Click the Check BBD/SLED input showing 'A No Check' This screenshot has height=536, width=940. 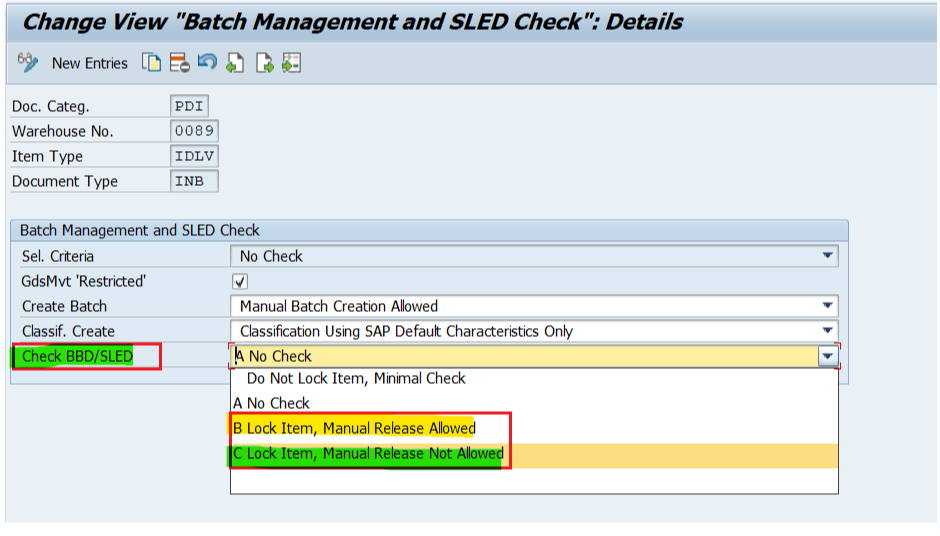tap(525, 356)
